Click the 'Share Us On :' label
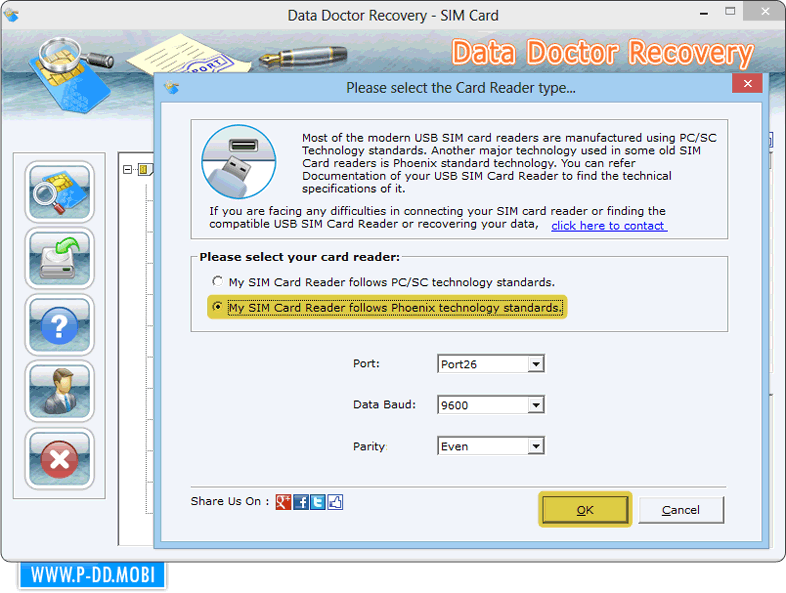 (230, 501)
